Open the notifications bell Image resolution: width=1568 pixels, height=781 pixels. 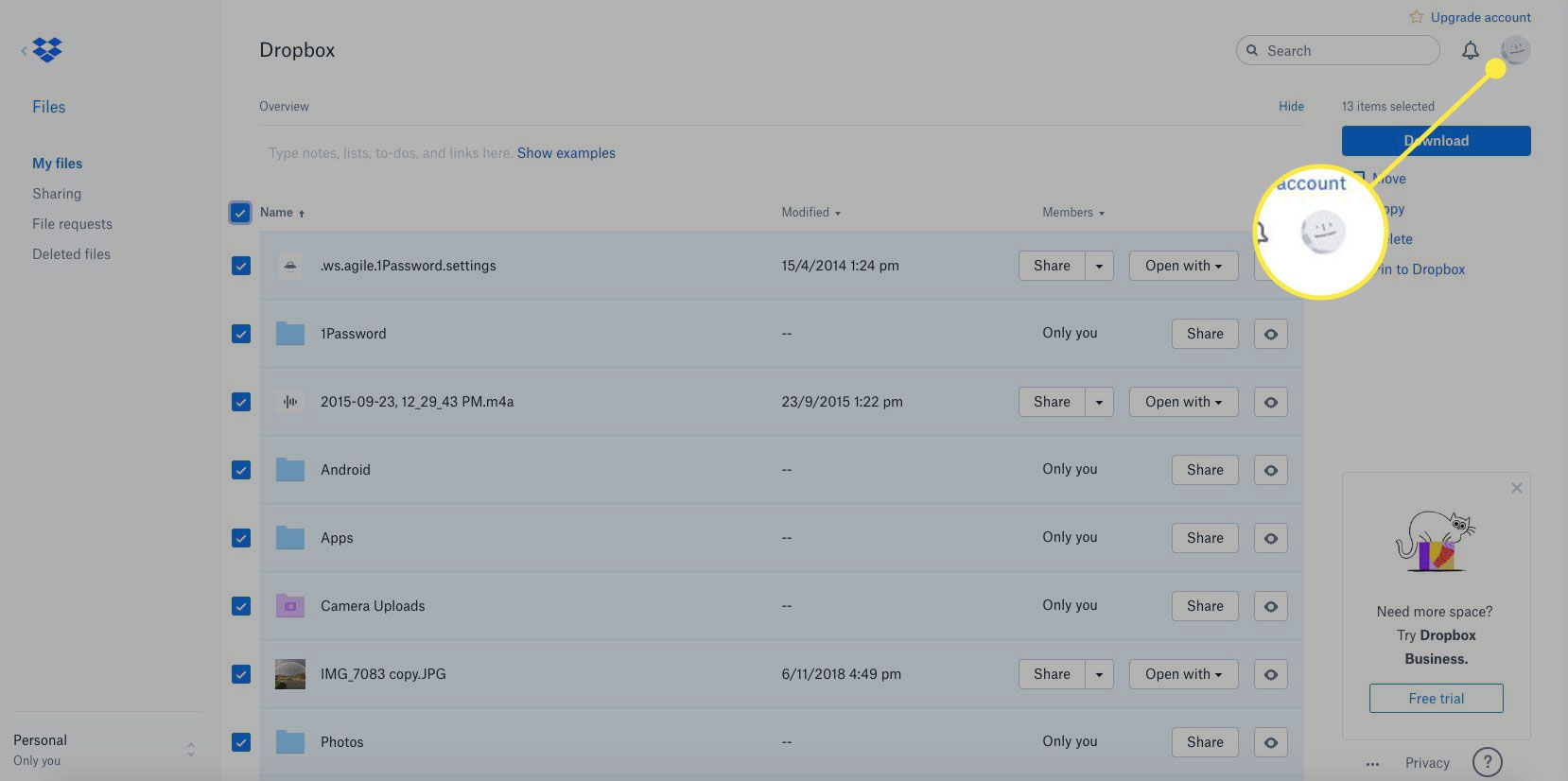tap(1471, 50)
